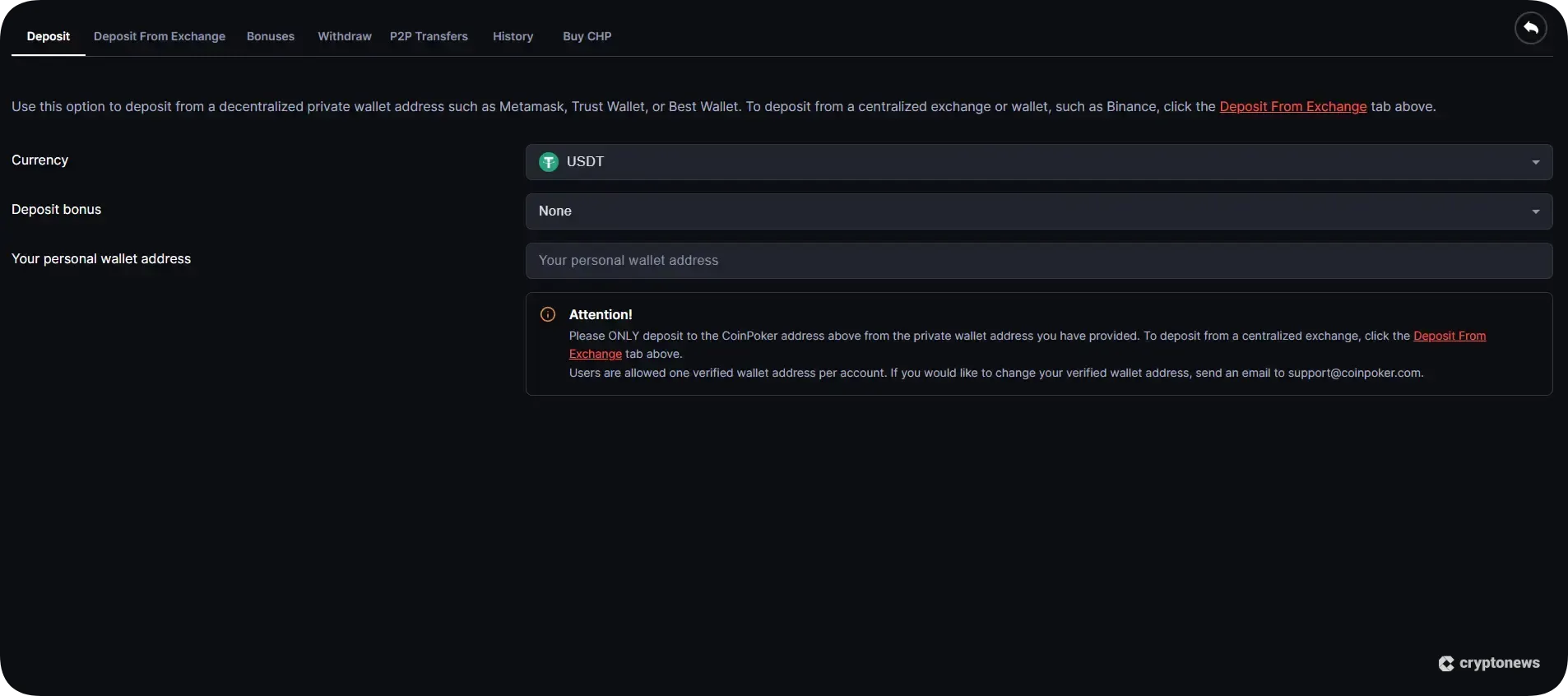Click the back arrow icon button

coord(1530,28)
